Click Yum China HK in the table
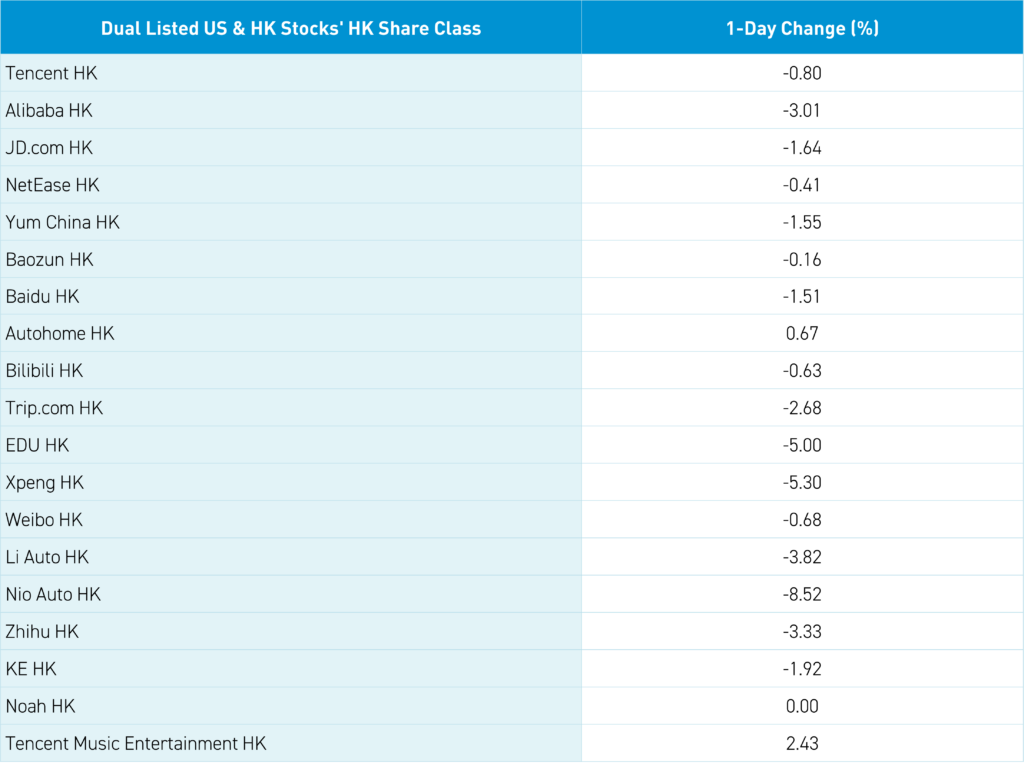This screenshot has width=1024, height=766. point(63,222)
